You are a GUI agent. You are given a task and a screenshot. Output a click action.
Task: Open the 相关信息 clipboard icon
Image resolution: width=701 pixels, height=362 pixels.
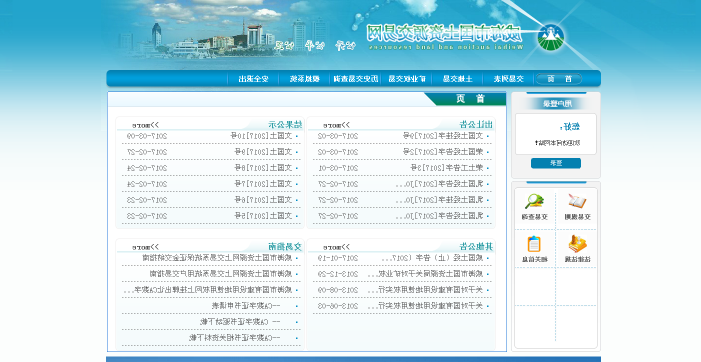pos(534,244)
